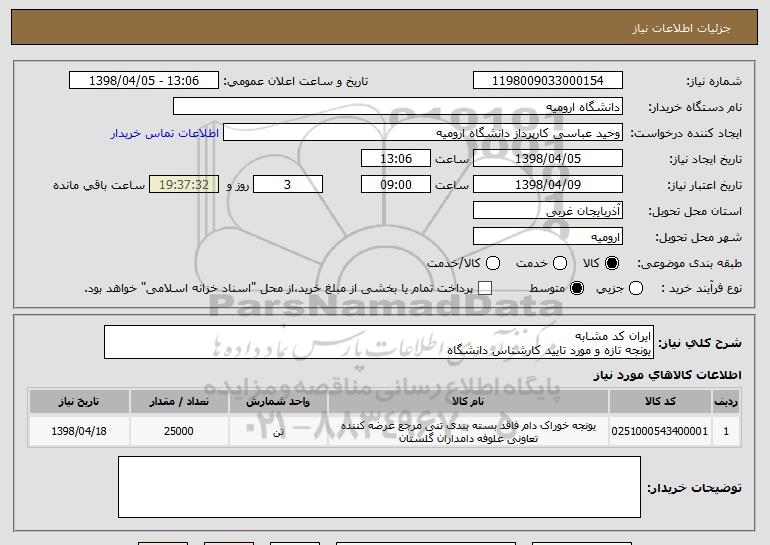Open the اطلاعات تماس خریدار link
Image resolution: width=770 pixels, height=545 pixels.
[165, 133]
